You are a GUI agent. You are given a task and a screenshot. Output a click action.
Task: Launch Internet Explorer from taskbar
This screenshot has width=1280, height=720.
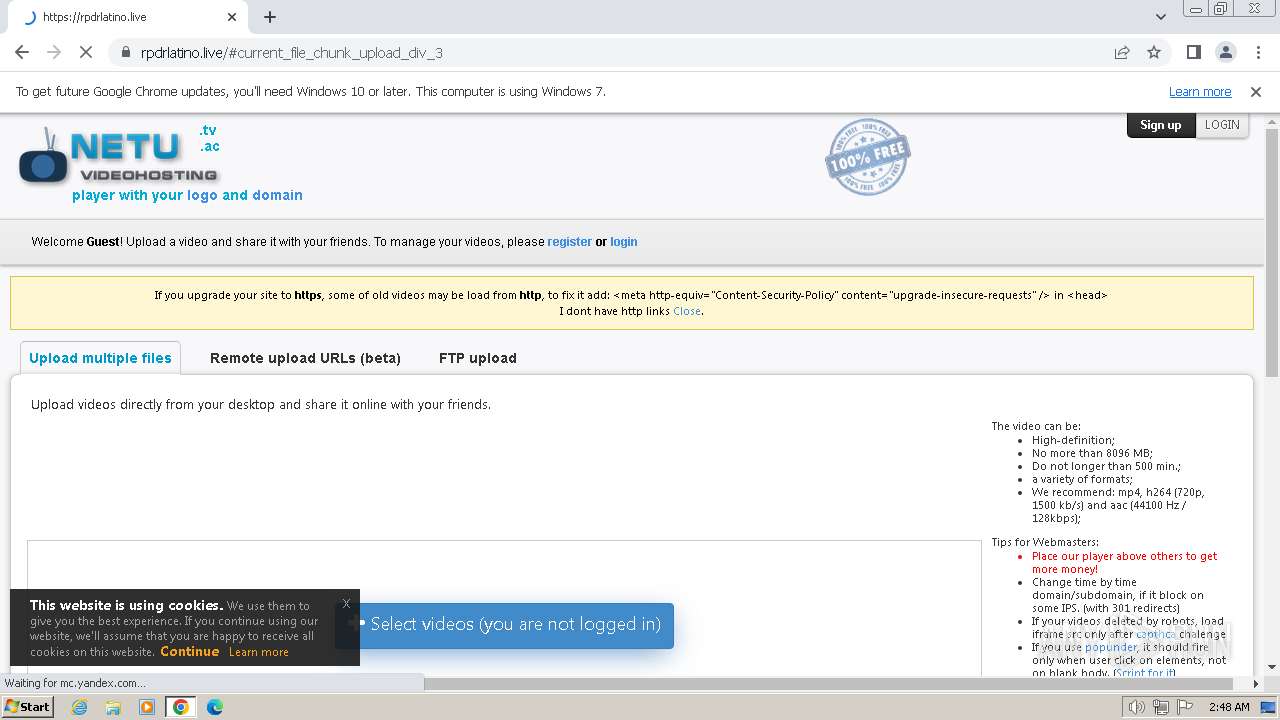click(x=80, y=707)
